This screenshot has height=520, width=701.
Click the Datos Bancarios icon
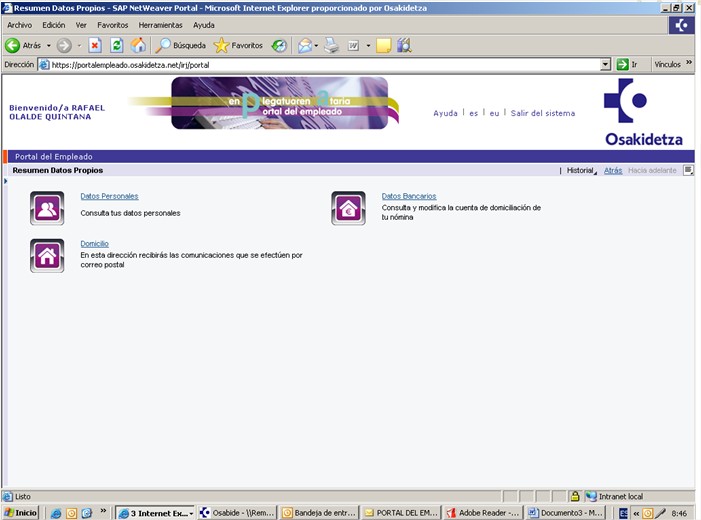coord(348,208)
